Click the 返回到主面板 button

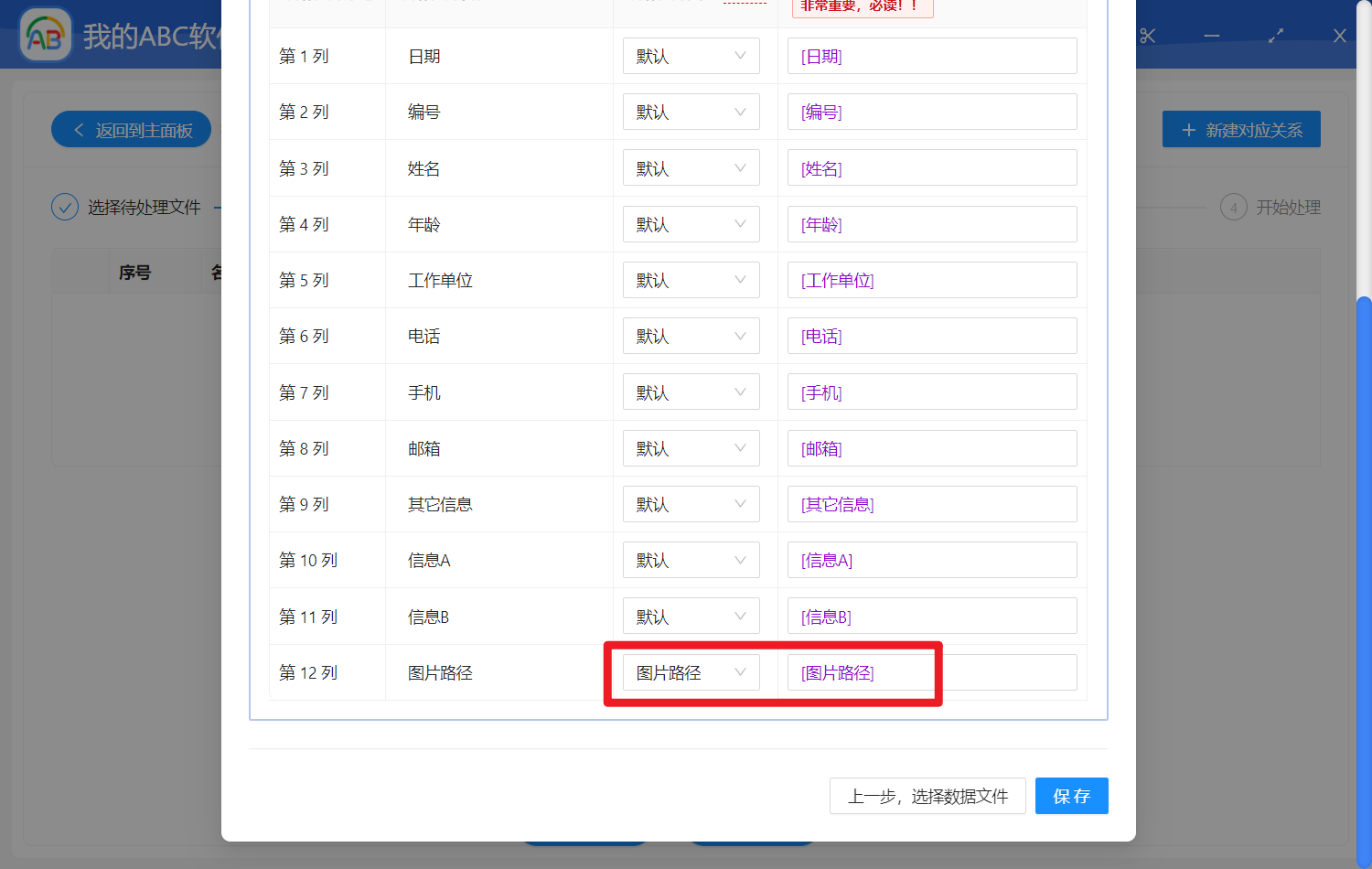click(131, 129)
